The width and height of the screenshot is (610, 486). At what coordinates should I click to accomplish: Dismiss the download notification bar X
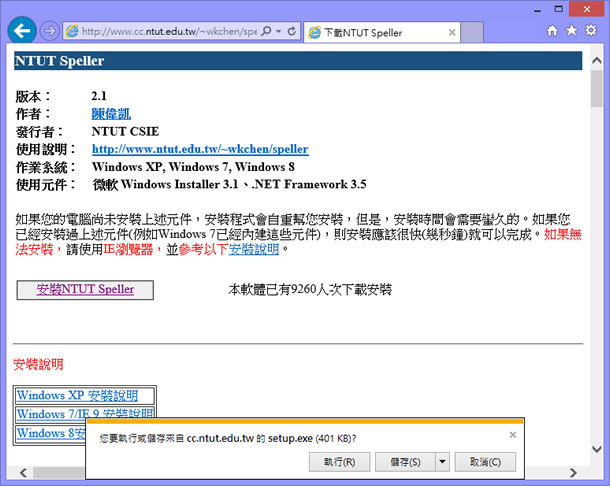point(513,435)
